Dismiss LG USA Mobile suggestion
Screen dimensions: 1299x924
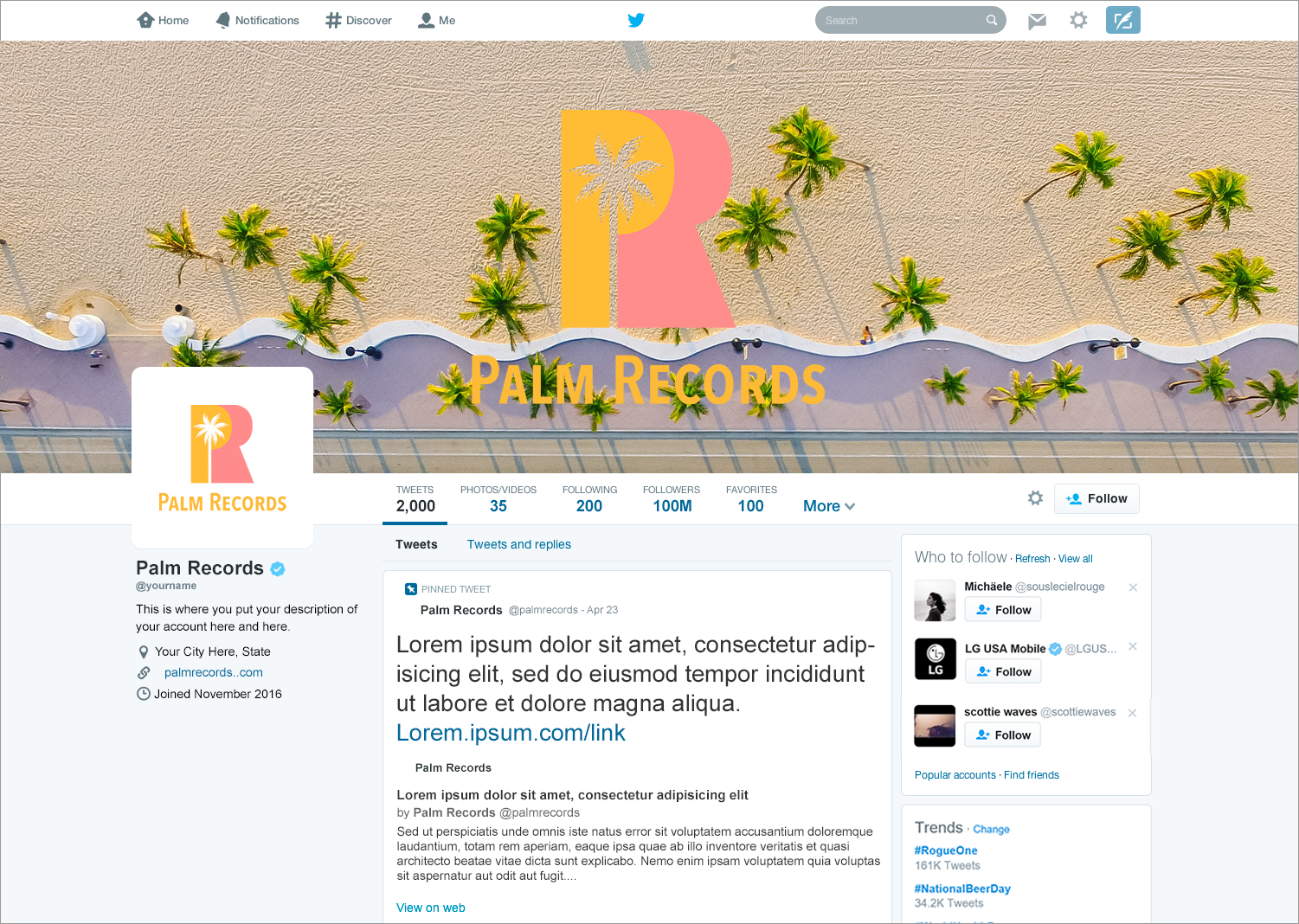[x=1133, y=647]
